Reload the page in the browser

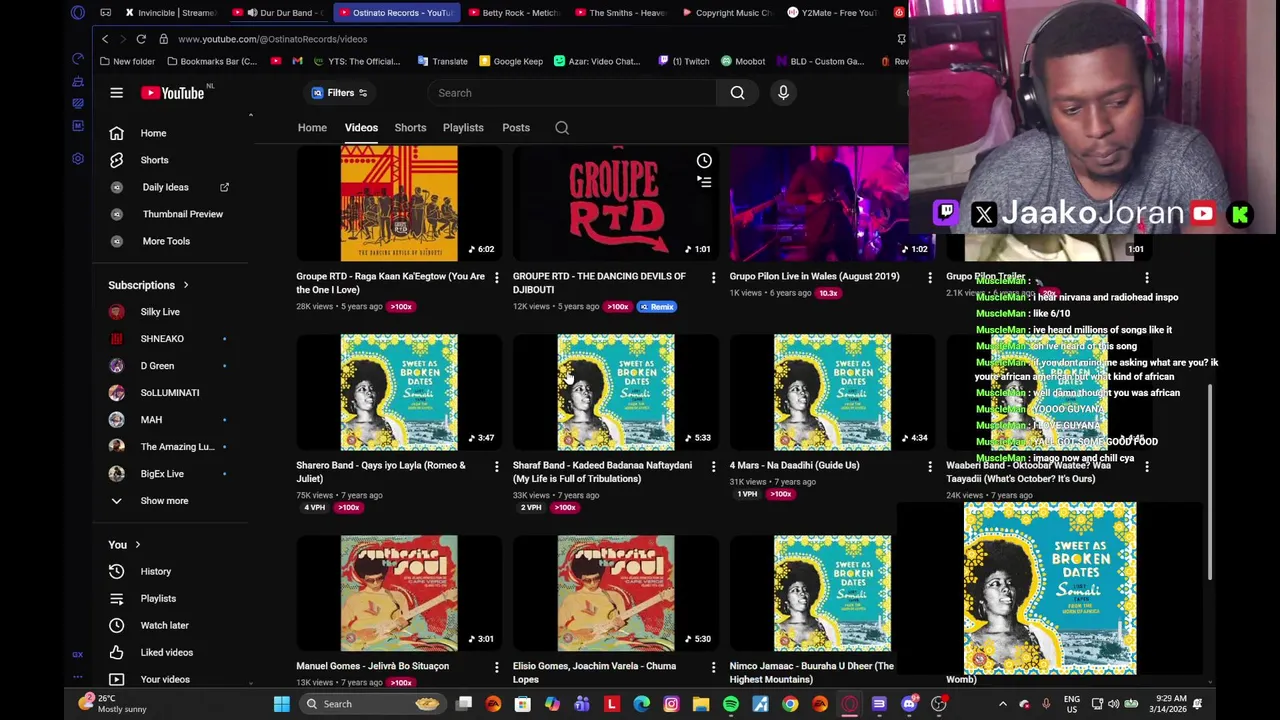click(x=141, y=39)
